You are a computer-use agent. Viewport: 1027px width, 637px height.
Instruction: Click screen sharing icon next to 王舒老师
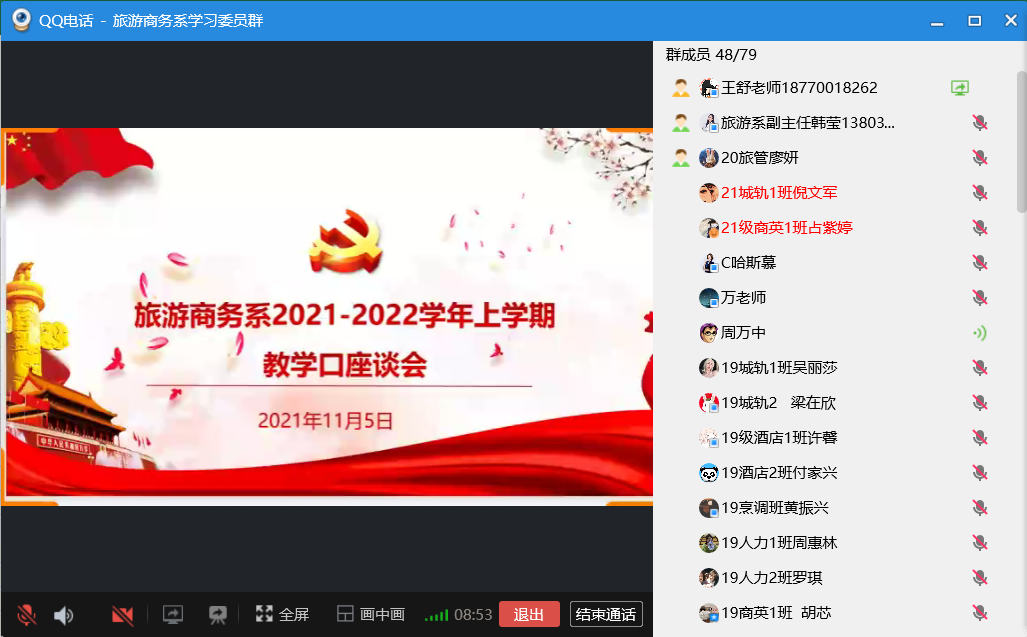pyautogui.click(x=960, y=88)
